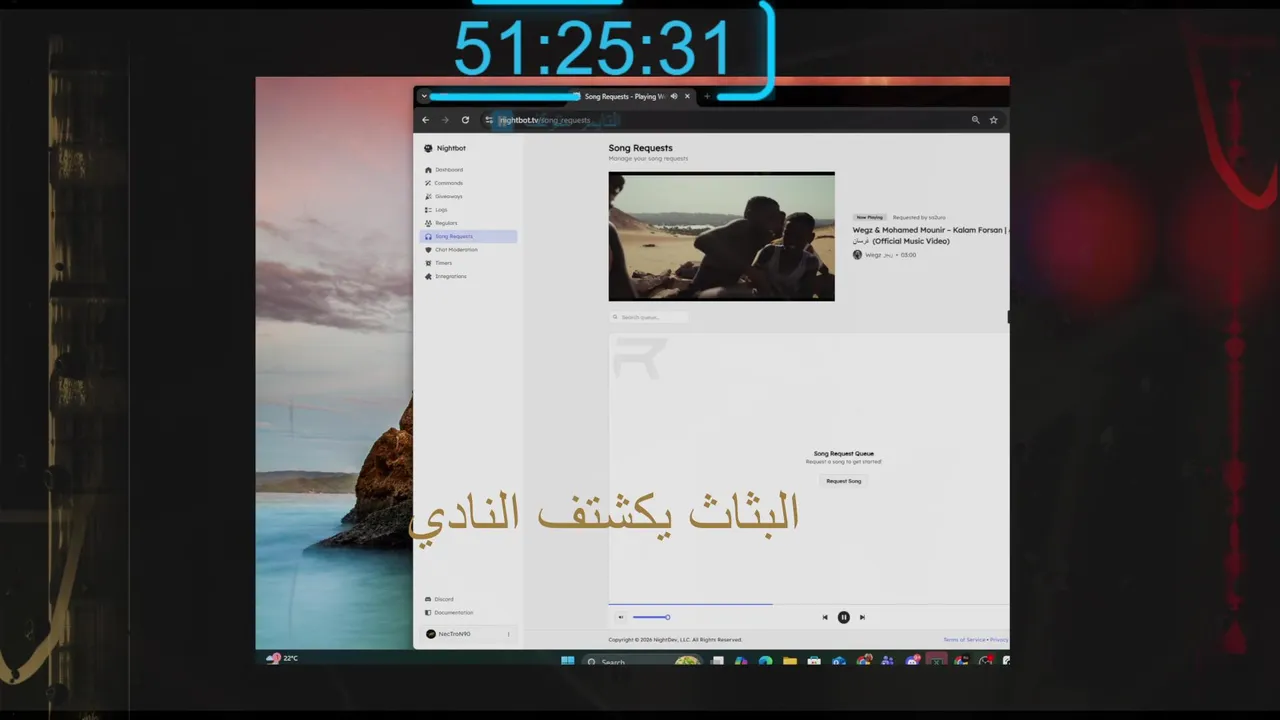Click the Wegz Kalam Forsan song title
Viewport: 1280px width, 720px height.
(930, 235)
